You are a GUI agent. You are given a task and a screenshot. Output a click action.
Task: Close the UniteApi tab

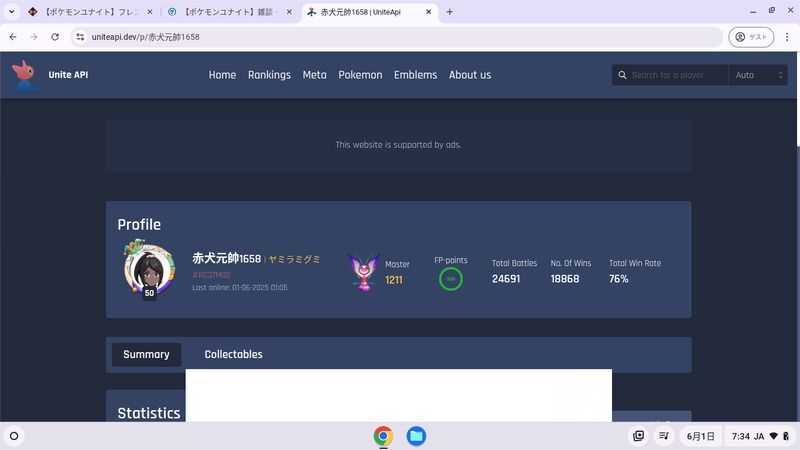[429, 12]
